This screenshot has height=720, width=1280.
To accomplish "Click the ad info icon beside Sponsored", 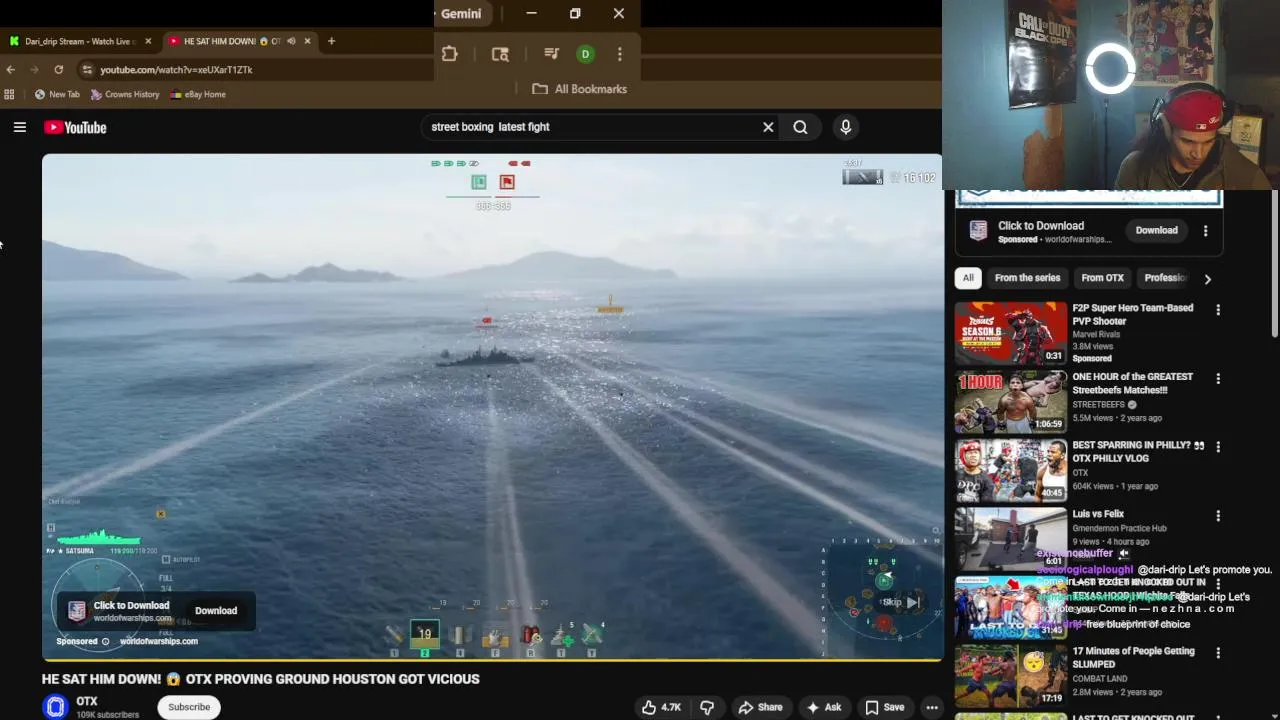I will pos(105,642).
